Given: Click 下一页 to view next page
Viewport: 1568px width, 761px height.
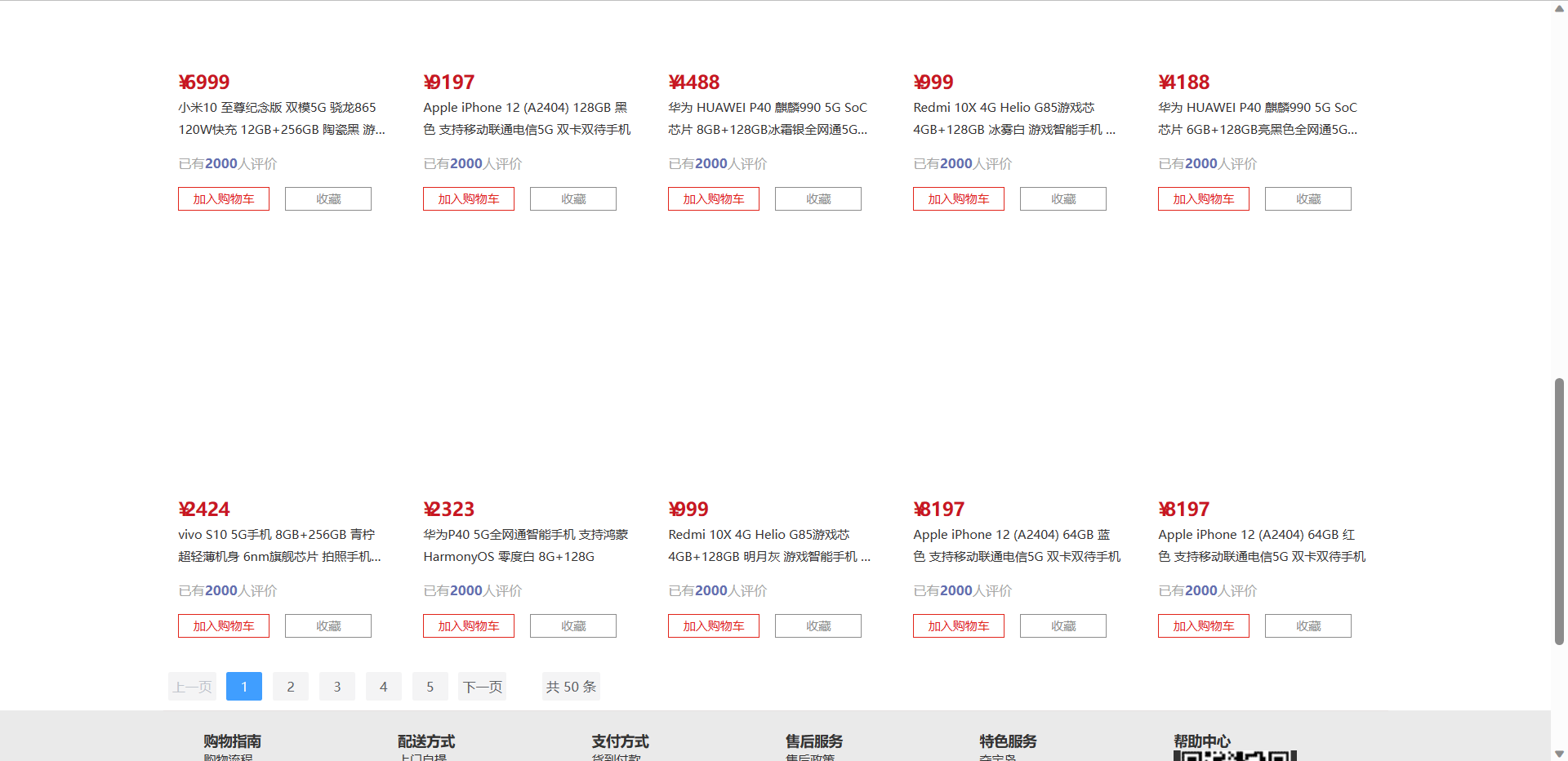Looking at the screenshot, I should click(482, 686).
